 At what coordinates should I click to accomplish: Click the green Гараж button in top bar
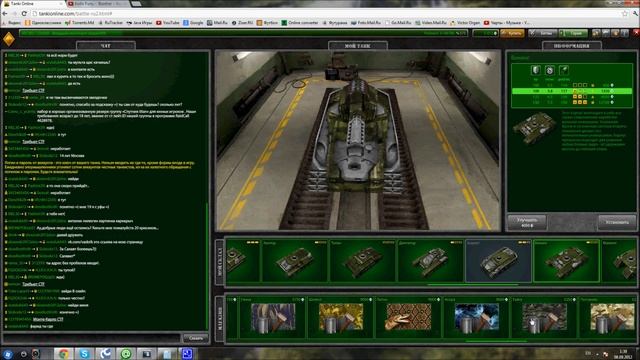573,33
